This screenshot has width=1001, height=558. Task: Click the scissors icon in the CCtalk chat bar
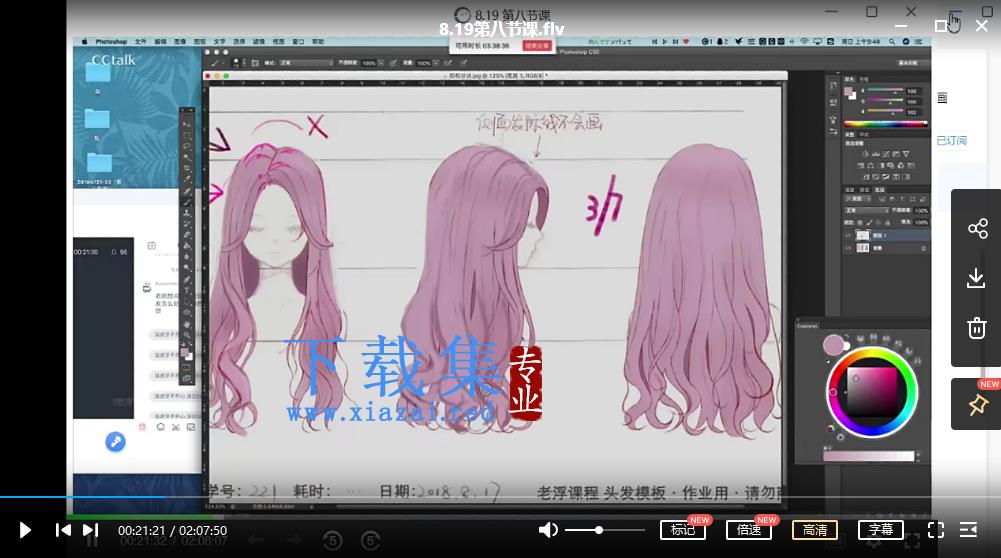[x=176, y=427]
